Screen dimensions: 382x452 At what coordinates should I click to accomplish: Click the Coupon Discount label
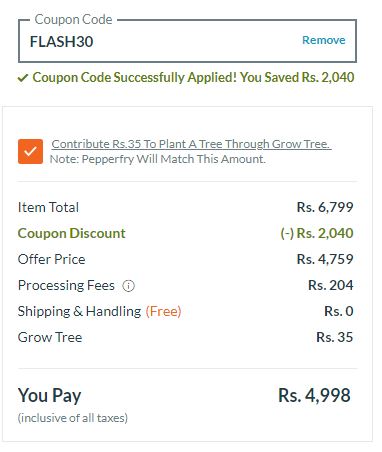tap(72, 233)
